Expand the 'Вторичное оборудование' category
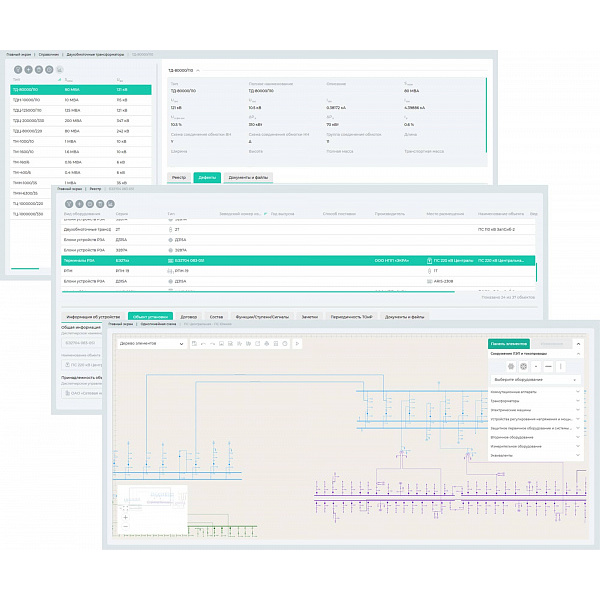 click(535, 437)
